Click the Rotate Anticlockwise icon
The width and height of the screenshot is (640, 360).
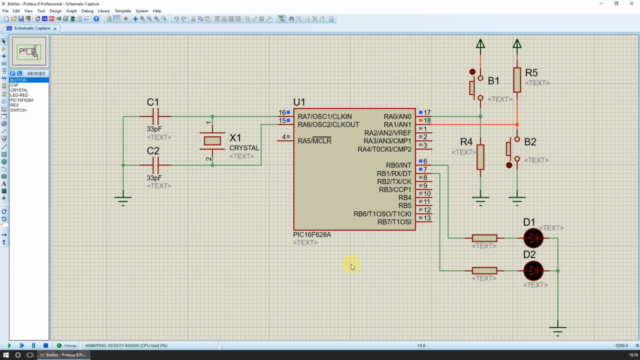[x=4, y=219]
